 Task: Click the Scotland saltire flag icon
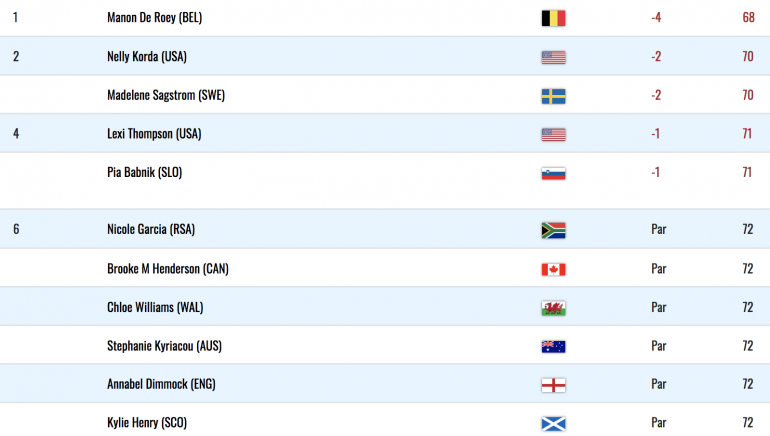(x=553, y=423)
